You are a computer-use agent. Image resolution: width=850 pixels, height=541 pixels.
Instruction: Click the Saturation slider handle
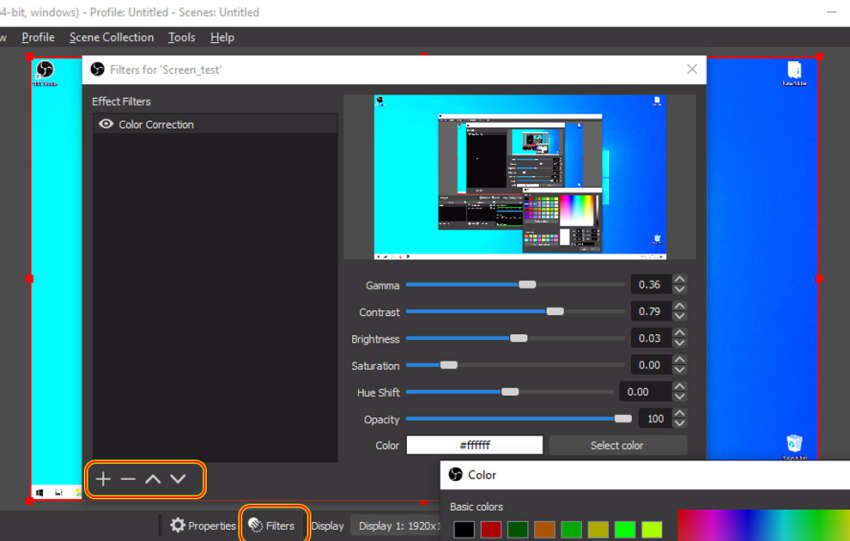(449, 365)
